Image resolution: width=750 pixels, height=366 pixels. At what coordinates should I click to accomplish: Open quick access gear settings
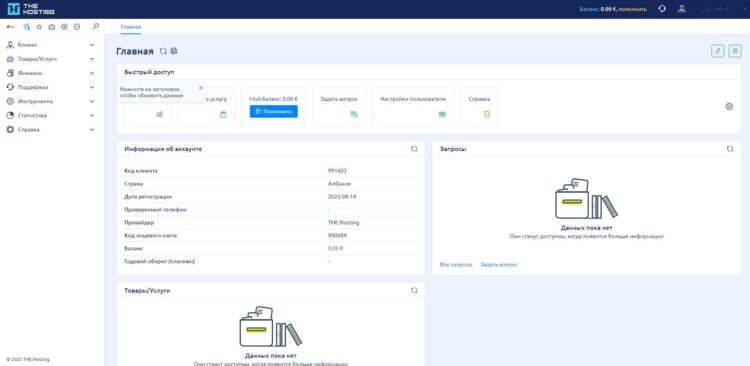(729, 106)
